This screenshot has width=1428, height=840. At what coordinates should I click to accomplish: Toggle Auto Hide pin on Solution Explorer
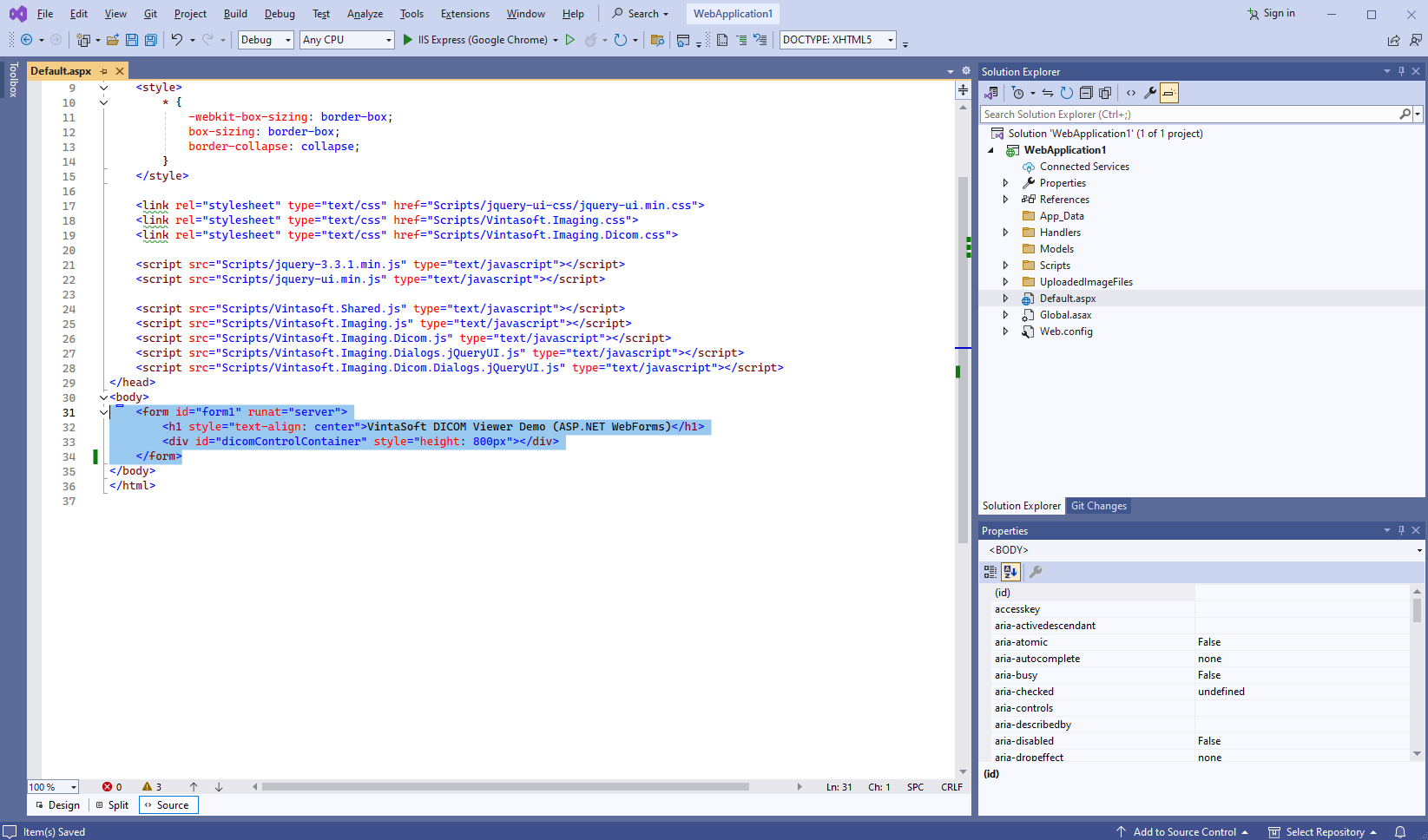pos(1401,71)
